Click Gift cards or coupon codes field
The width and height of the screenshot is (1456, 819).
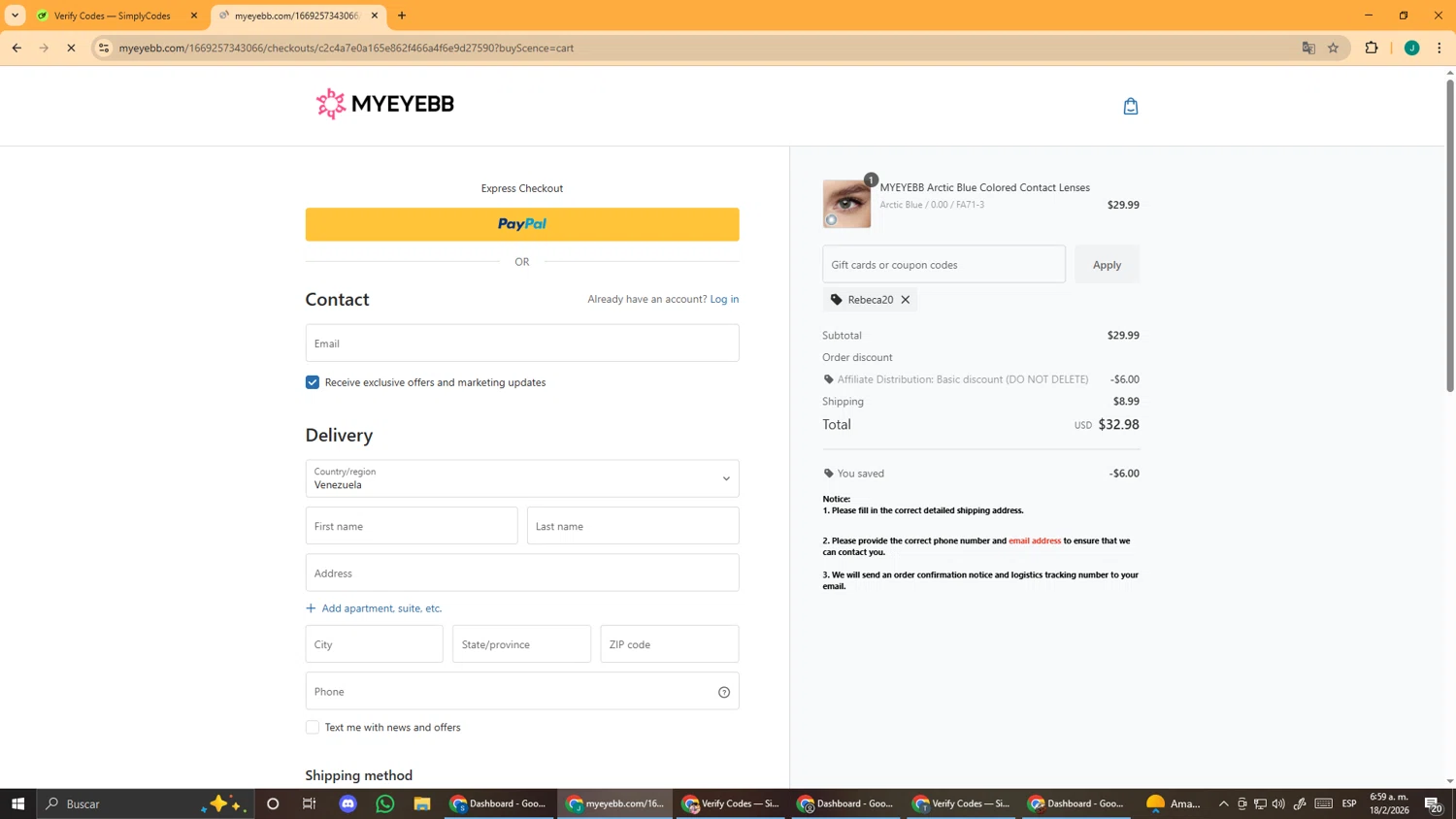(943, 264)
